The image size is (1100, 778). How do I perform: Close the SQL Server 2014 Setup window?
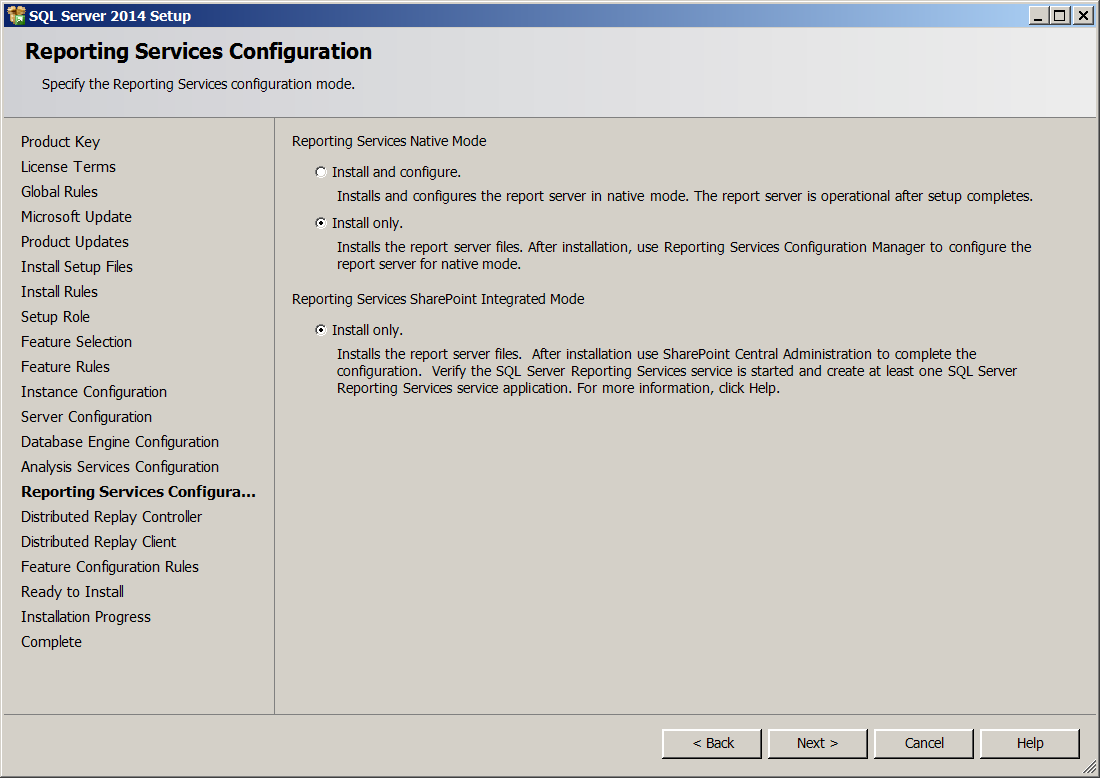click(x=1083, y=15)
